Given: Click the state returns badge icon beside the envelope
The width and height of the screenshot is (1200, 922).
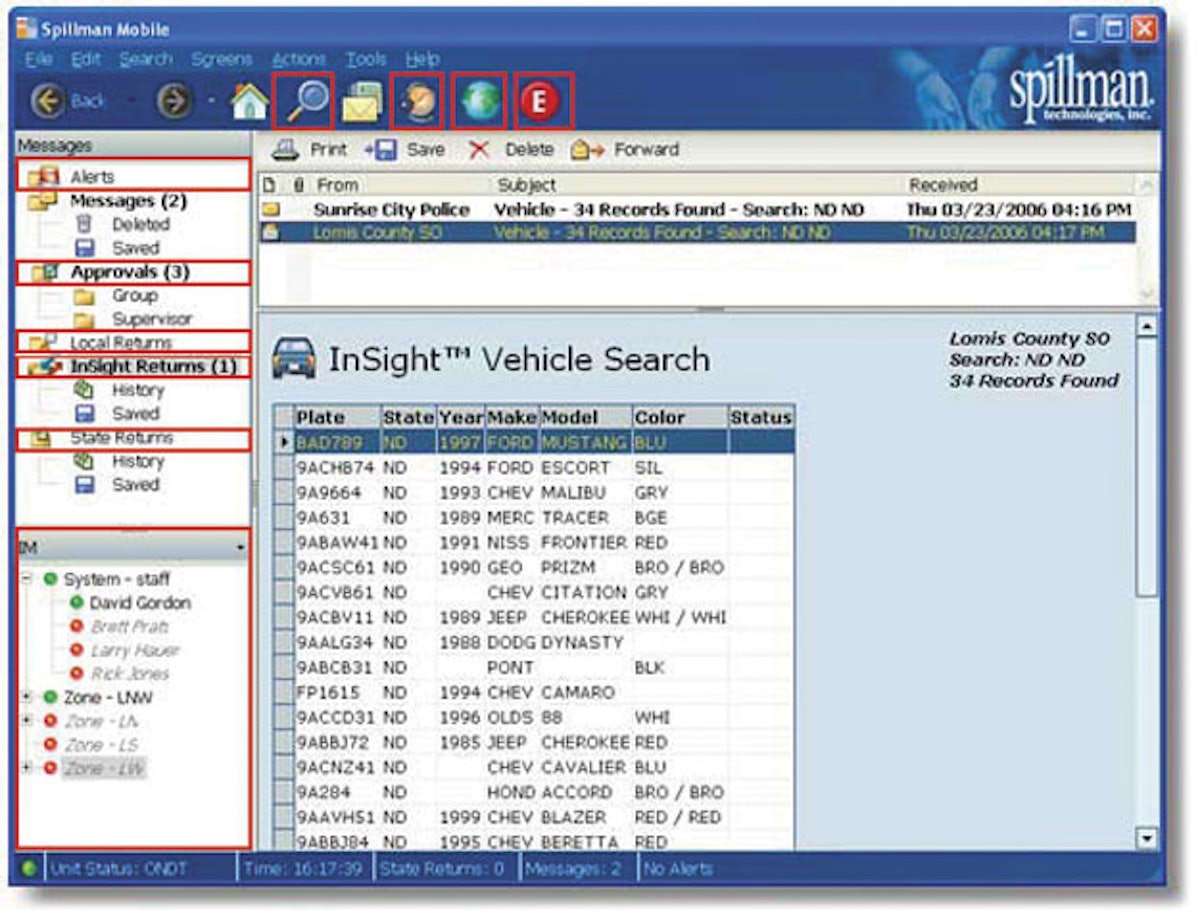Looking at the screenshot, I should (x=417, y=98).
